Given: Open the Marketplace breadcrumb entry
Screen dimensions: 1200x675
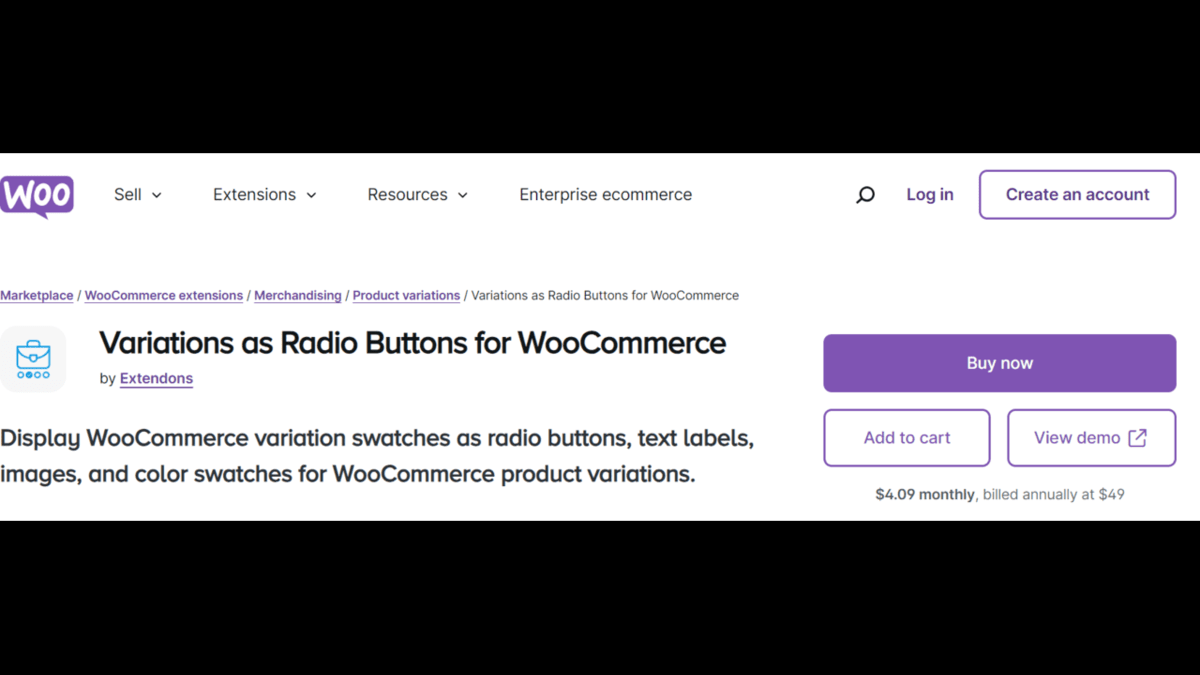Looking at the screenshot, I should click(36, 295).
